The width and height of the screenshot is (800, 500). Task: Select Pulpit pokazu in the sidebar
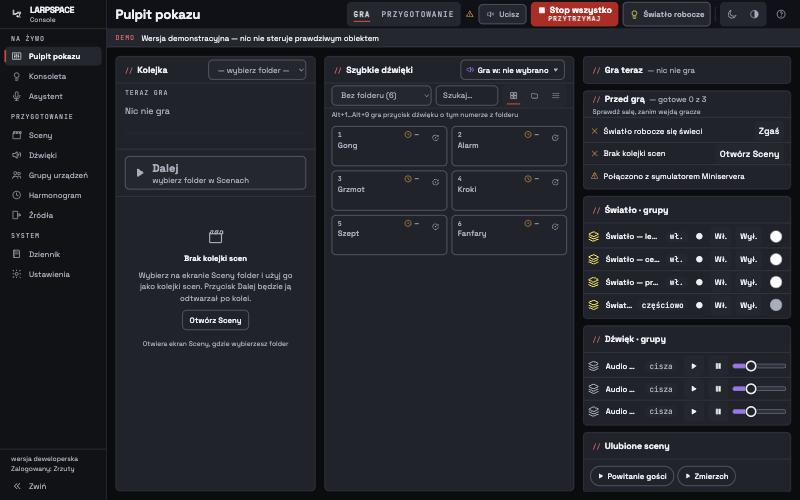pos(52,56)
